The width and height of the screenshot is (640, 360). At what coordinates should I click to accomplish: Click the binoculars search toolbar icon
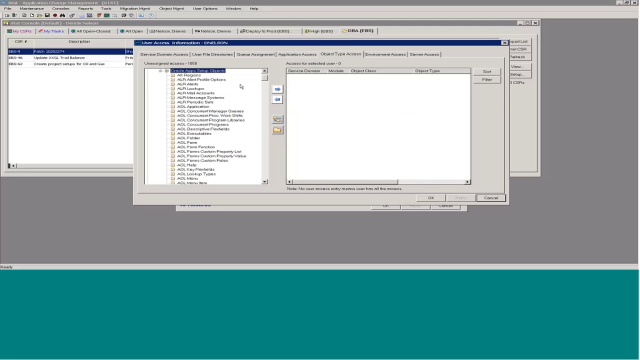pos(62,15)
